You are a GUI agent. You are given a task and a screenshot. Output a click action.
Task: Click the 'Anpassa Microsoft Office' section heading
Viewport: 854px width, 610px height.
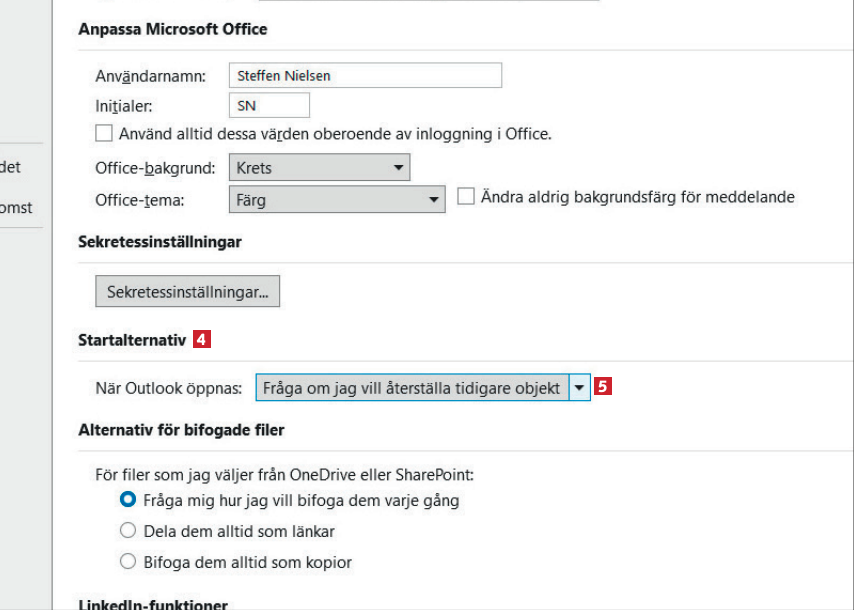172,29
